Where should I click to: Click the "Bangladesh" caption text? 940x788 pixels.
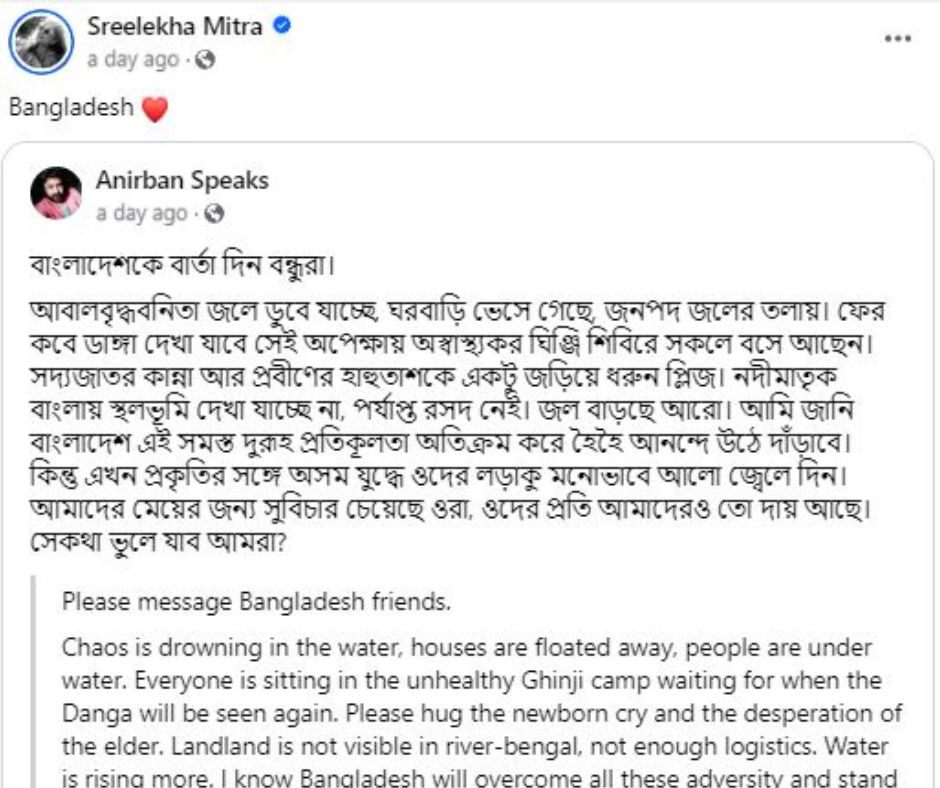point(71,107)
